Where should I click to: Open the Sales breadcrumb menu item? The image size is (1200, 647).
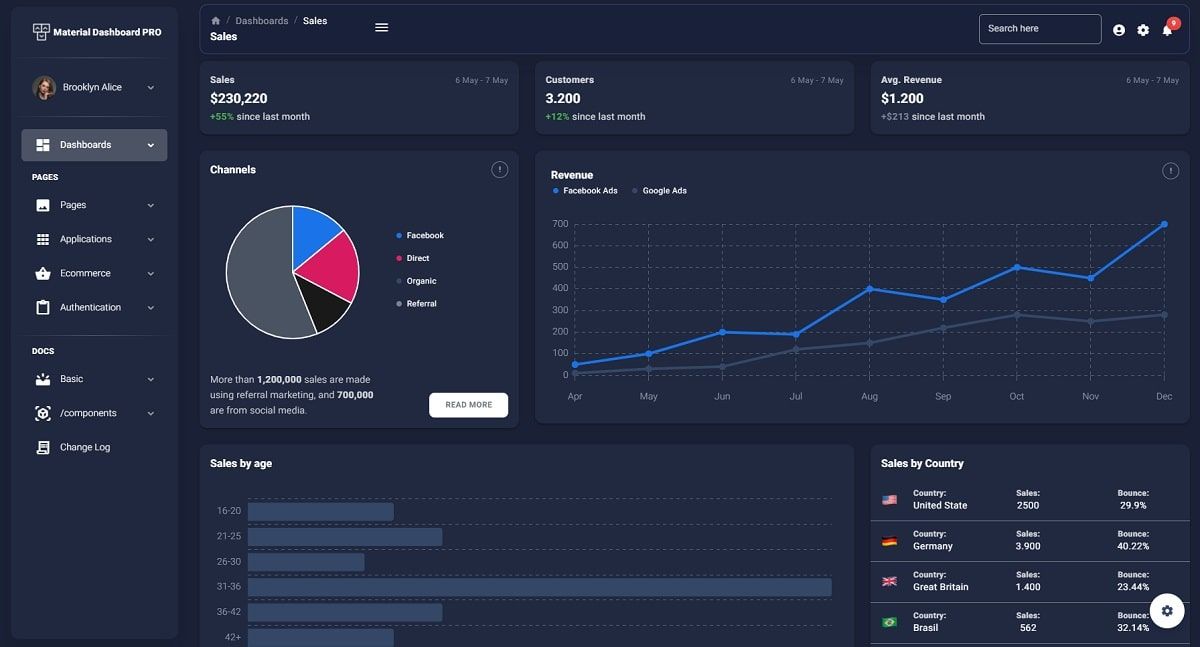pyautogui.click(x=315, y=20)
